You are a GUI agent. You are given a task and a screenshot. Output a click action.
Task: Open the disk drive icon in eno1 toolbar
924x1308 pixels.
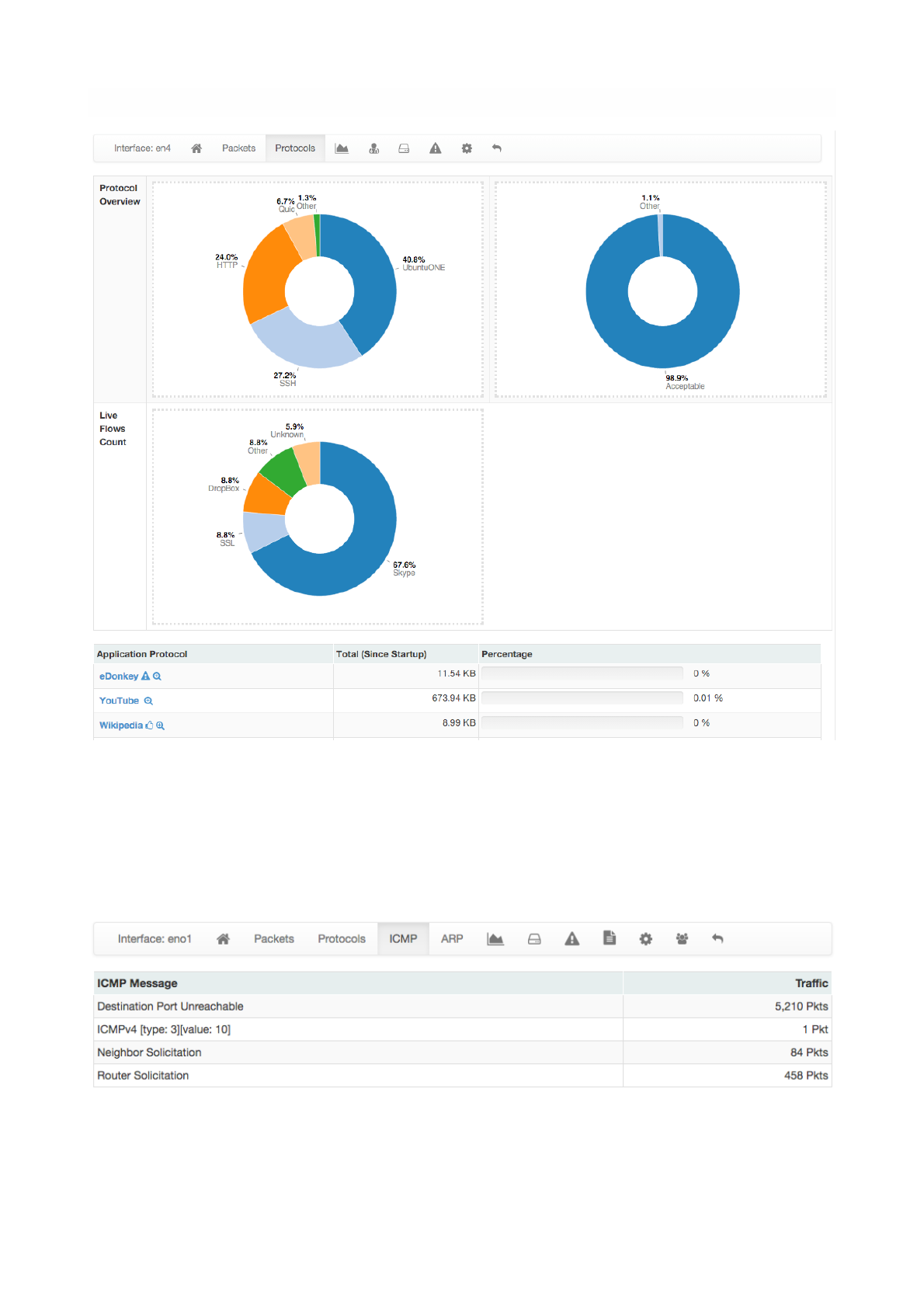click(x=534, y=939)
